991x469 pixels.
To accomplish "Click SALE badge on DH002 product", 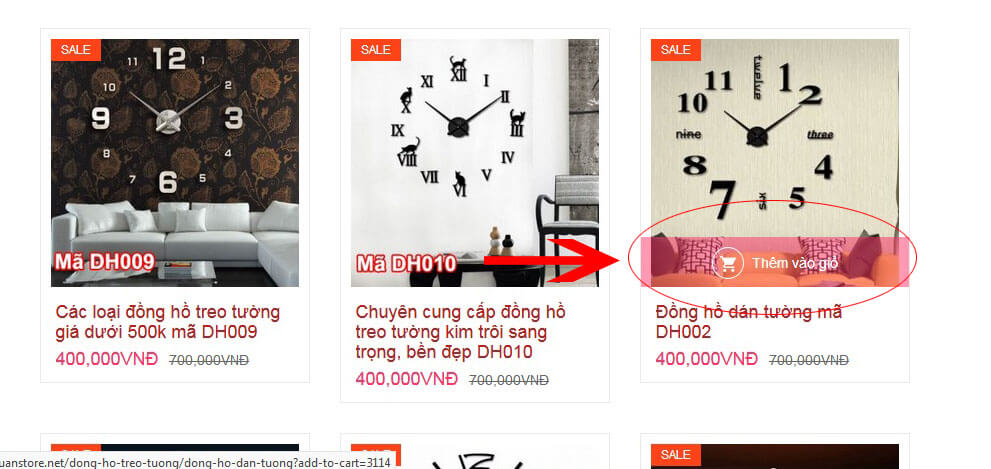I will point(676,49).
